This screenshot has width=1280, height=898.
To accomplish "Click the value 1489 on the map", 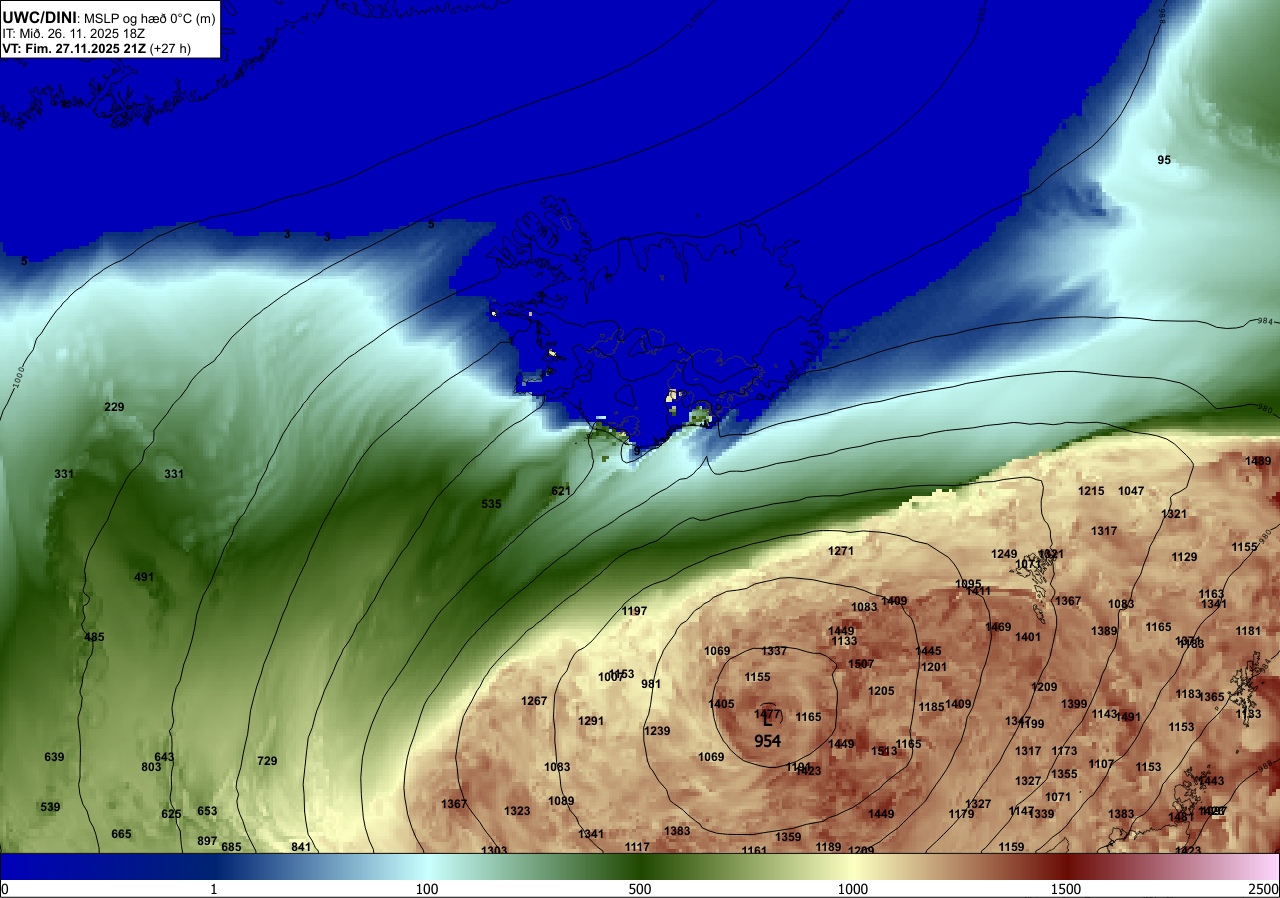I will [x=1258, y=461].
